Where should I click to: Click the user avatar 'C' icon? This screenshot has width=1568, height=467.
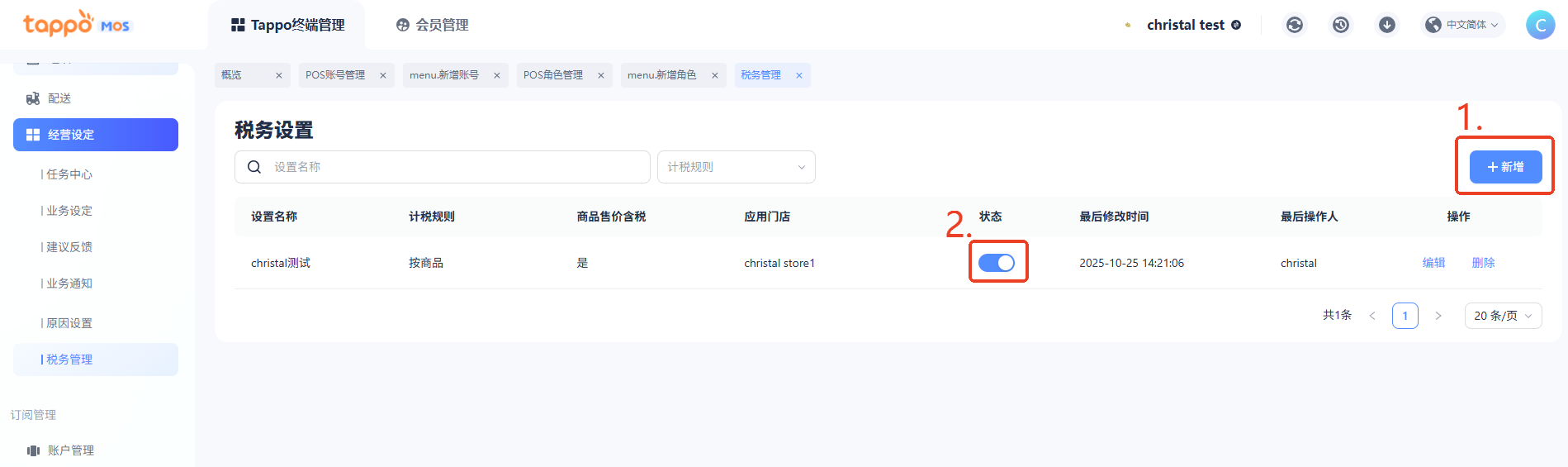1540,25
